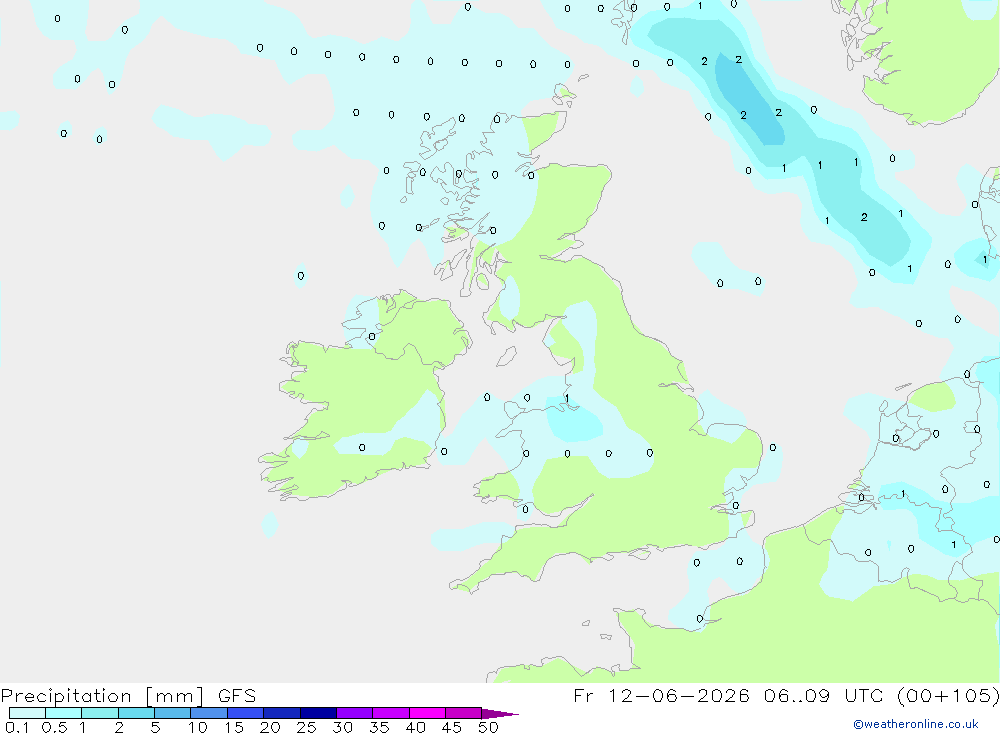Click the legend label '30'
The width and height of the screenshot is (1000, 733).
342,727
